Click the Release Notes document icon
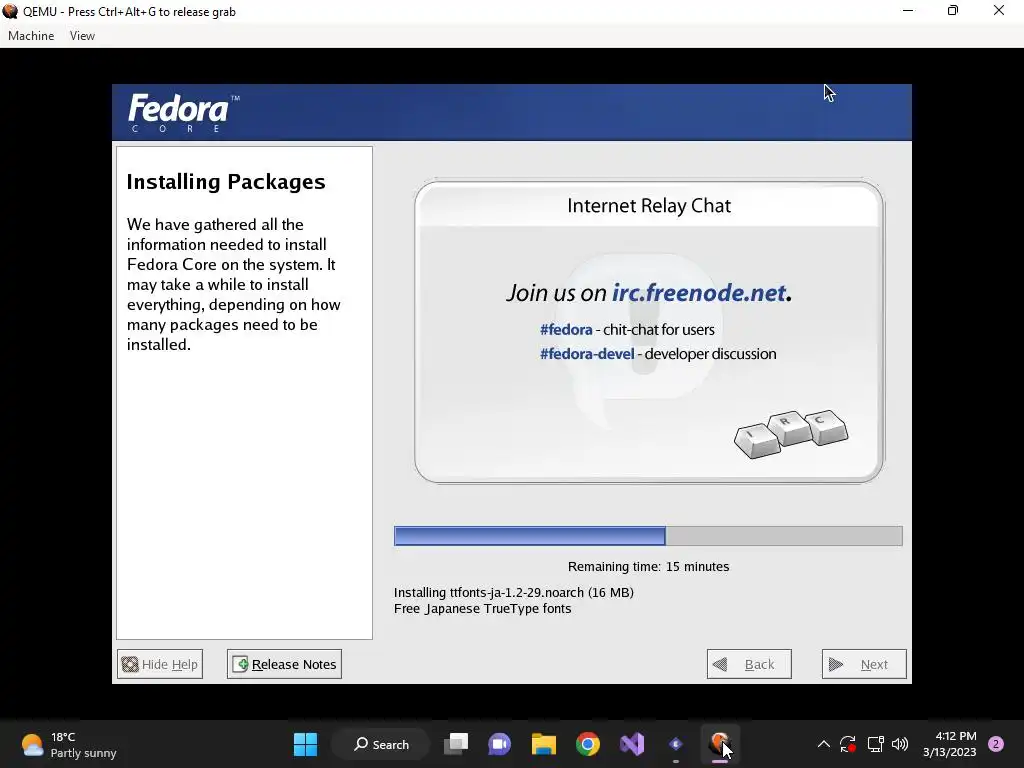 [240, 664]
